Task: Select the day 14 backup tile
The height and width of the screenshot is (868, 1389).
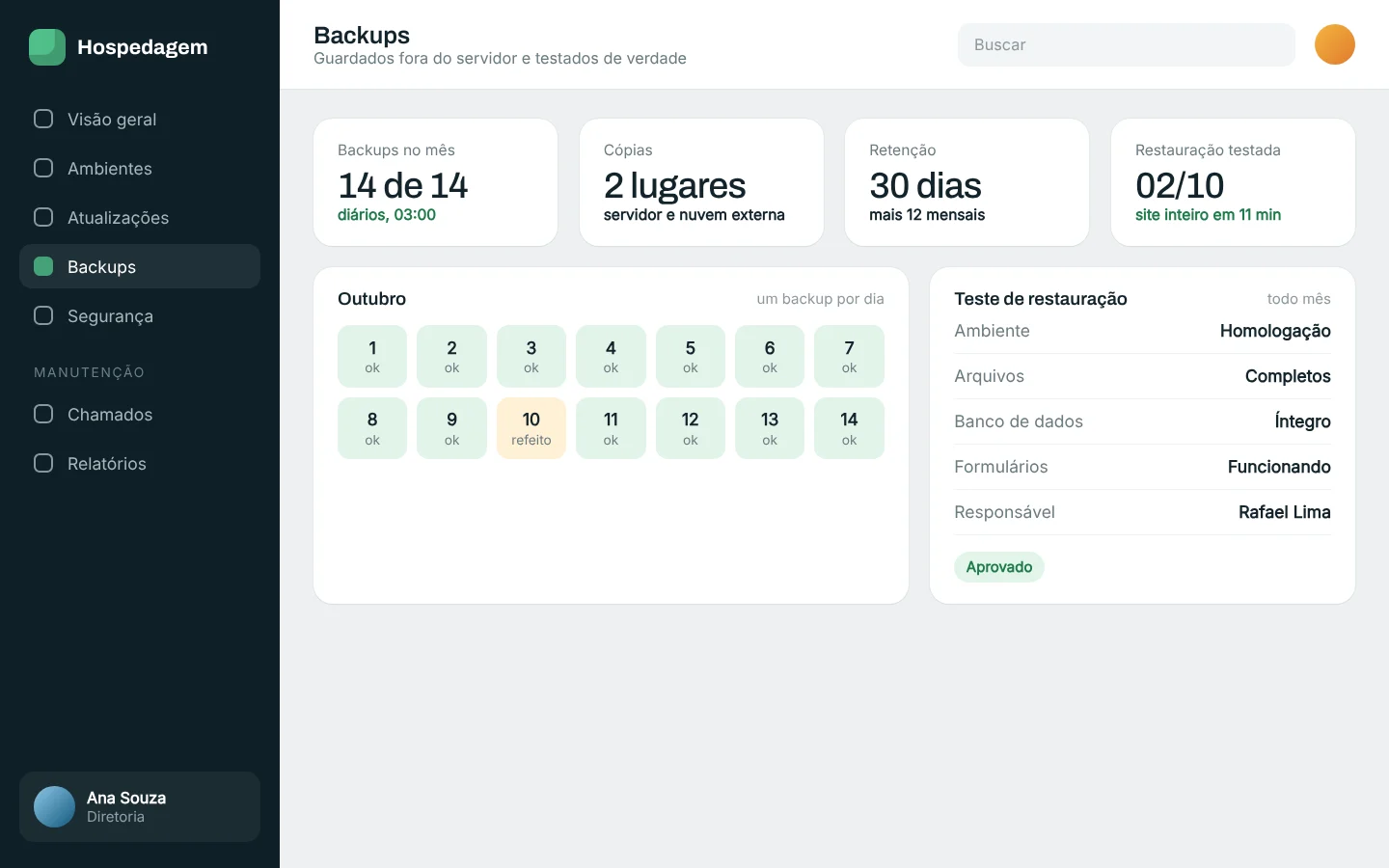Action: (x=849, y=428)
